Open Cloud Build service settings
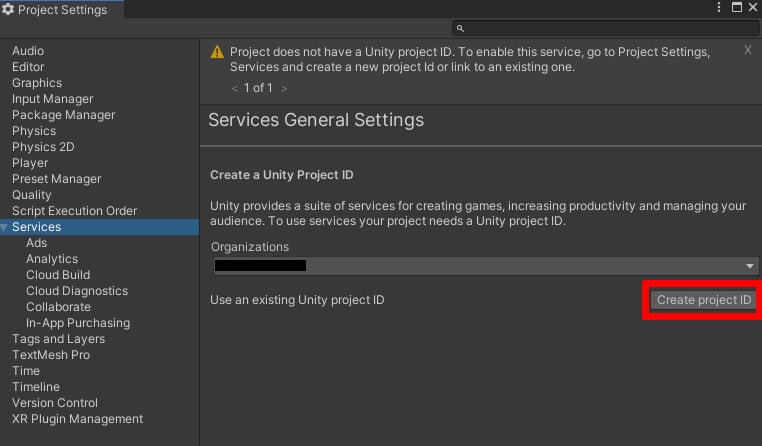The height and width of the screenshot is (446, 762). coord(58,275)
